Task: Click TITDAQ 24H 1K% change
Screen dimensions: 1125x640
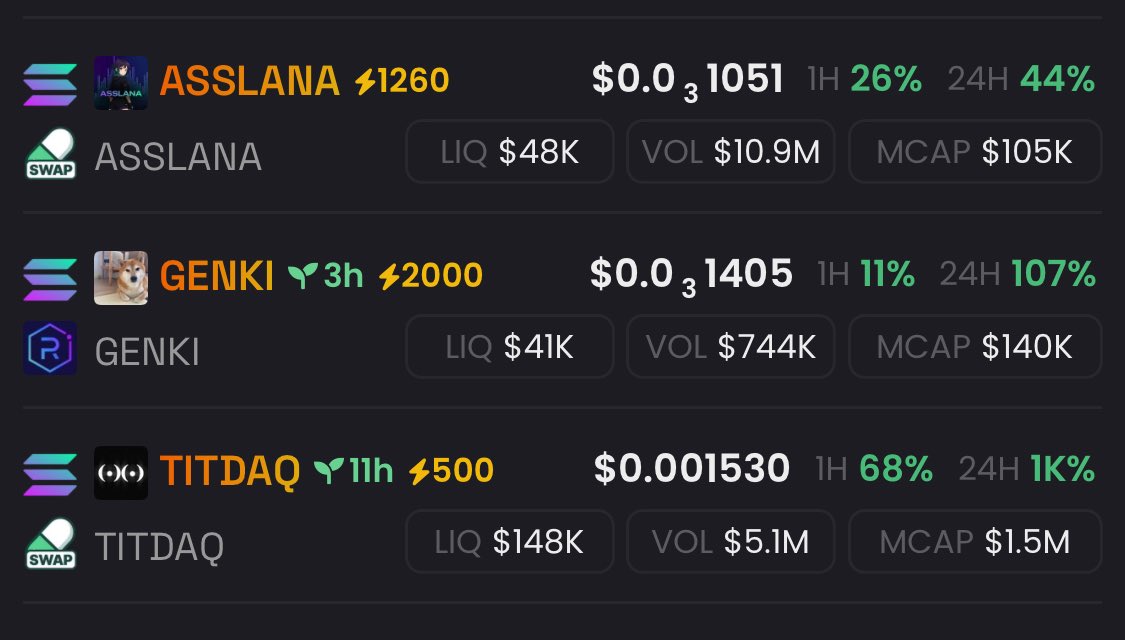Action: coord(1027,470)
